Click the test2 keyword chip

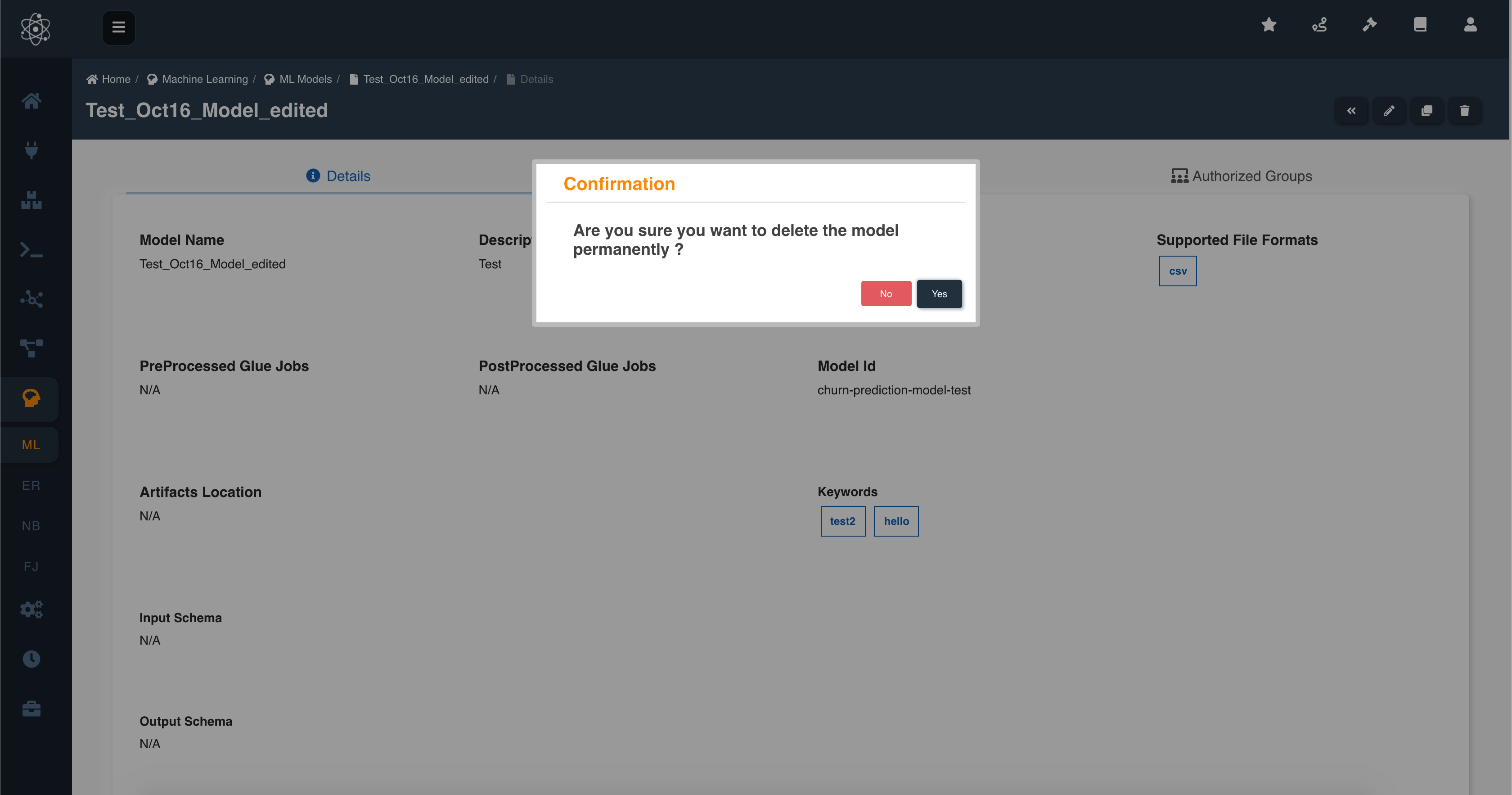click(843, 521)
